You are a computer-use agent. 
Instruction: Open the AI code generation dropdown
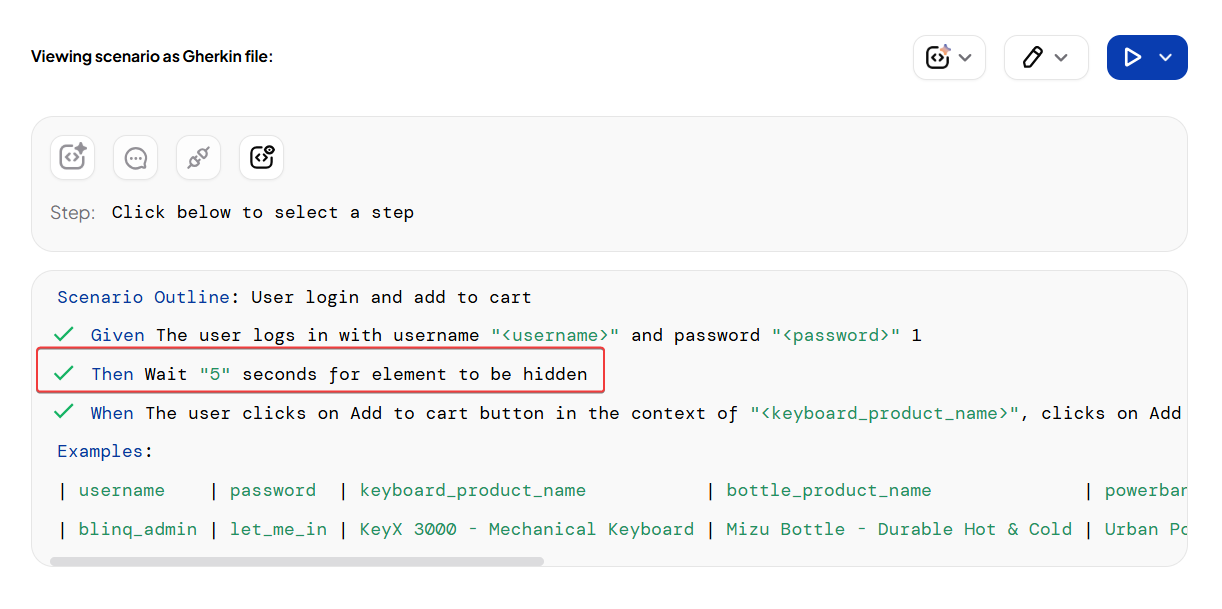point(948,58)
